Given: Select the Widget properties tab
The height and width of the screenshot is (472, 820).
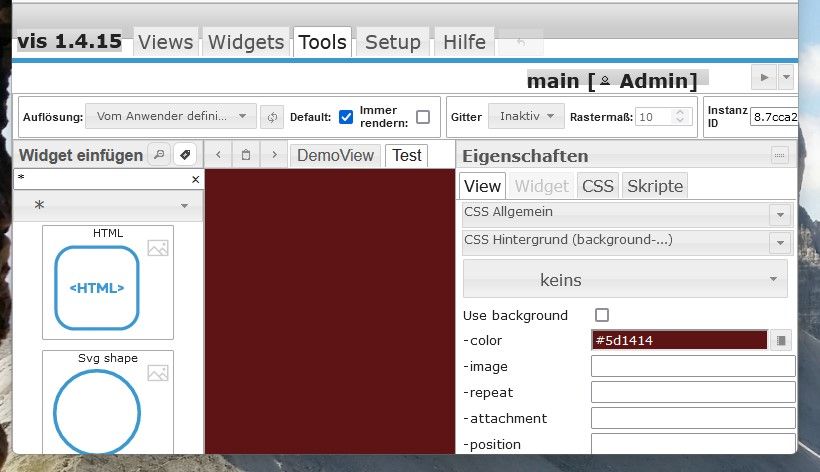Looking at the screenshot, I should [x=541, y=186].
